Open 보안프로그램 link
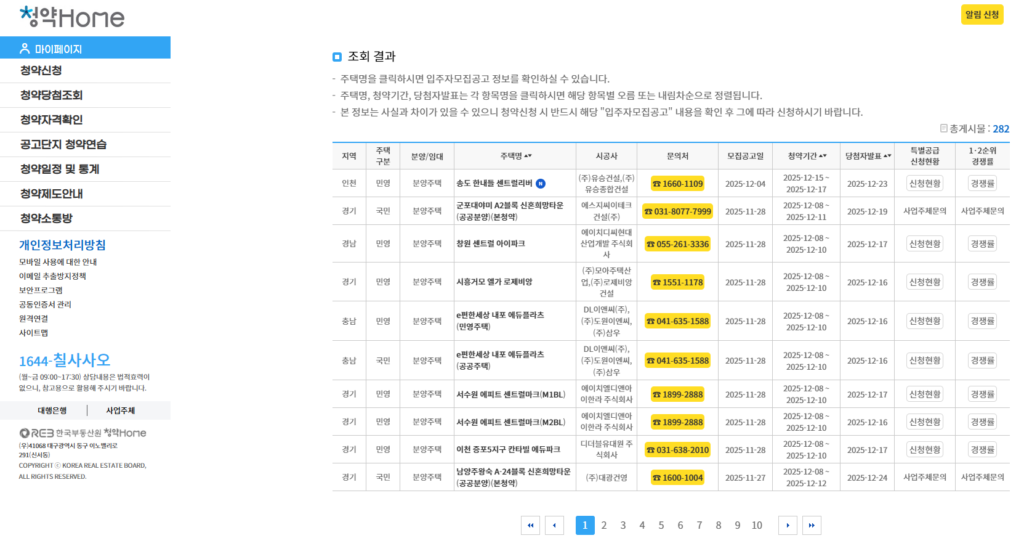The image size is (1024, 538). click(40, 291)
